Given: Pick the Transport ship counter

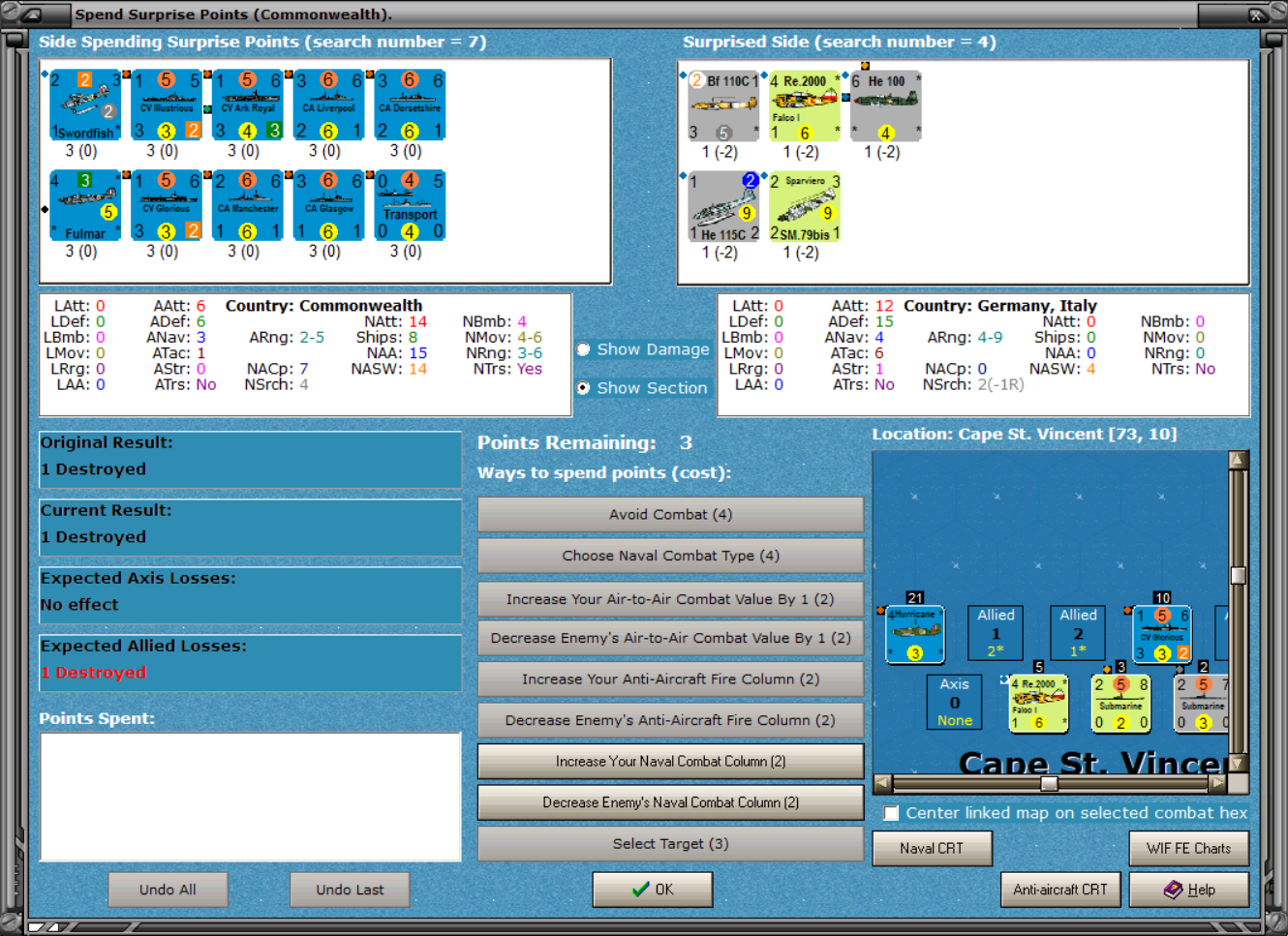Looking at the screenshot, I should [410, 206].
